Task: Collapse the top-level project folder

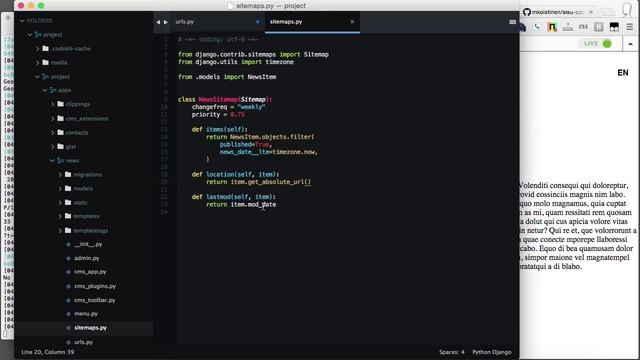Action: [30, 35]
